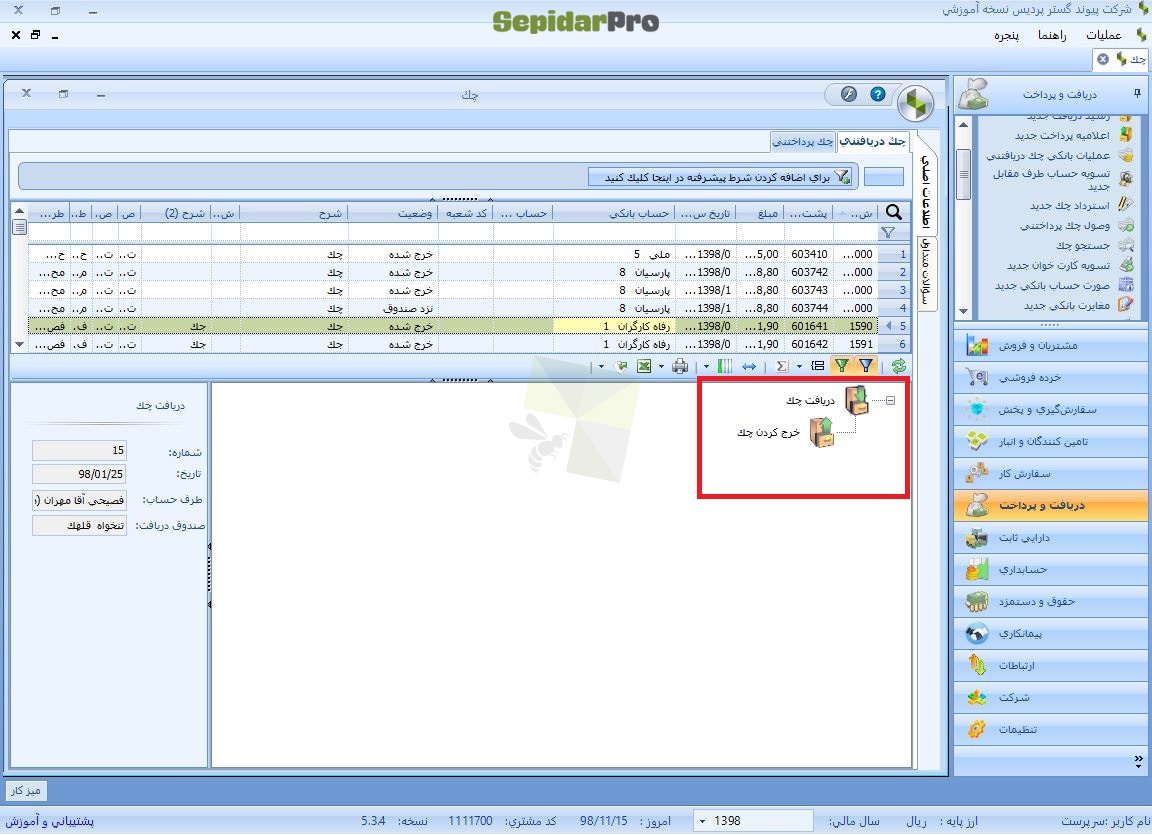Click the blue help question mark icon
Viewport: 1152px width, 835px height.
click(877, 94)
